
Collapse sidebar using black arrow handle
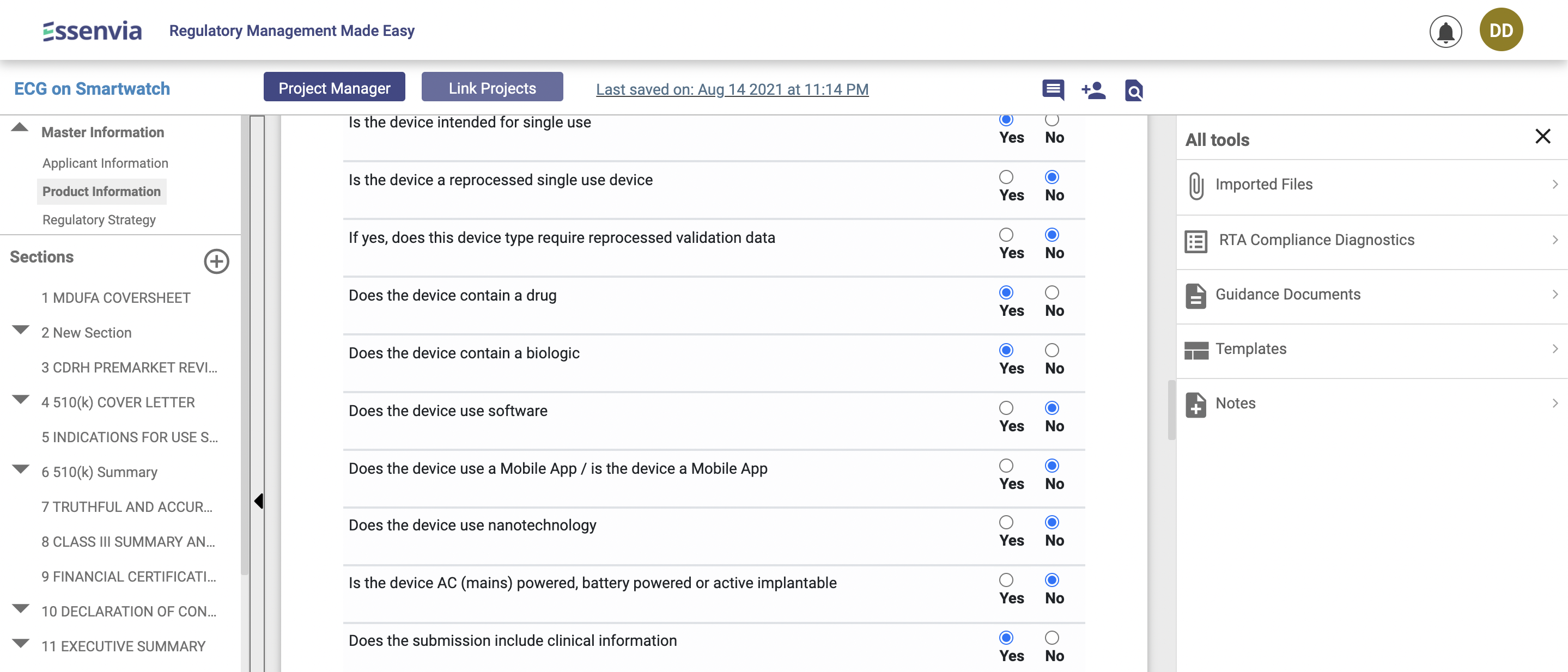(x=259, y=500)
